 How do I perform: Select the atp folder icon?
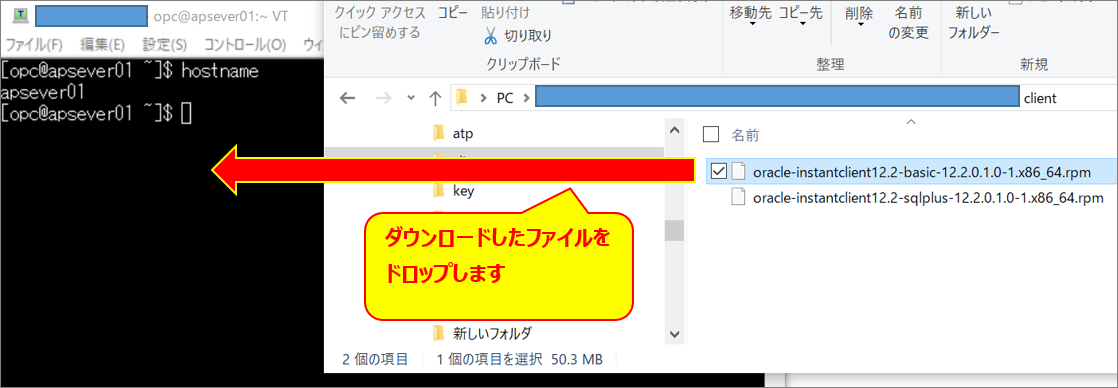(x=440, y=133)
